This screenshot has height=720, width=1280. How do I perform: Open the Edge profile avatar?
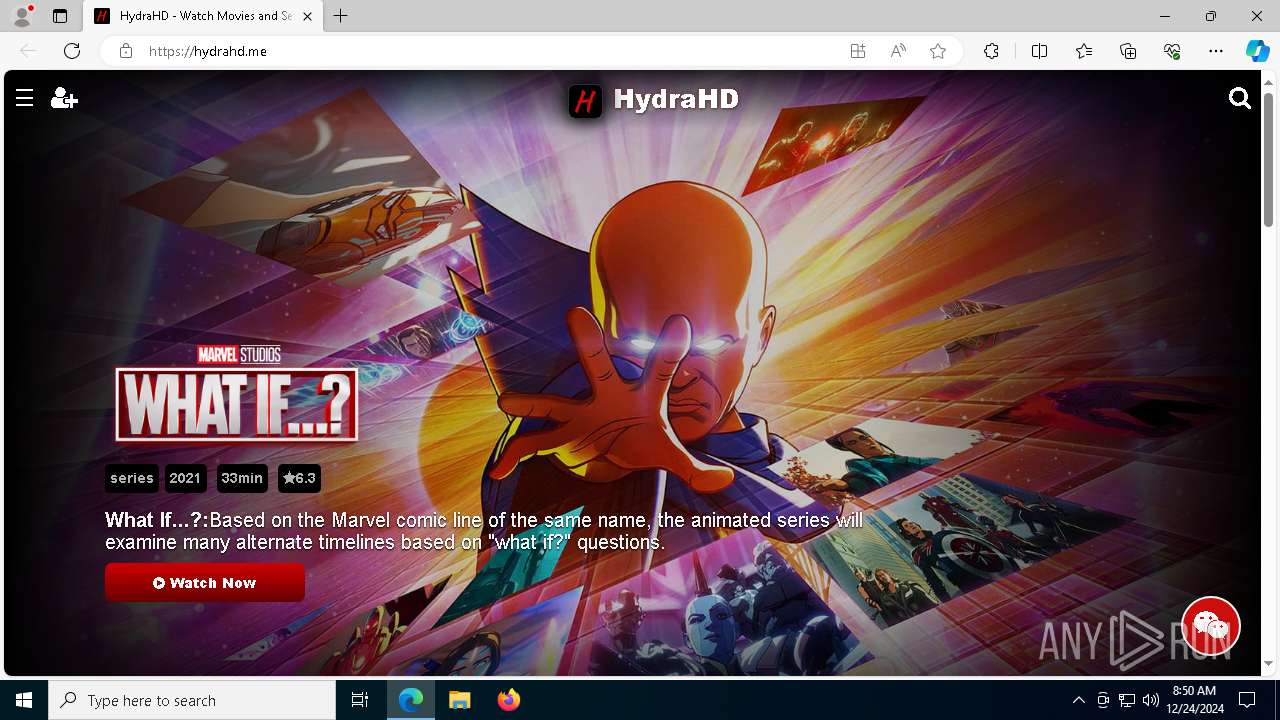(x=23, y=16)
